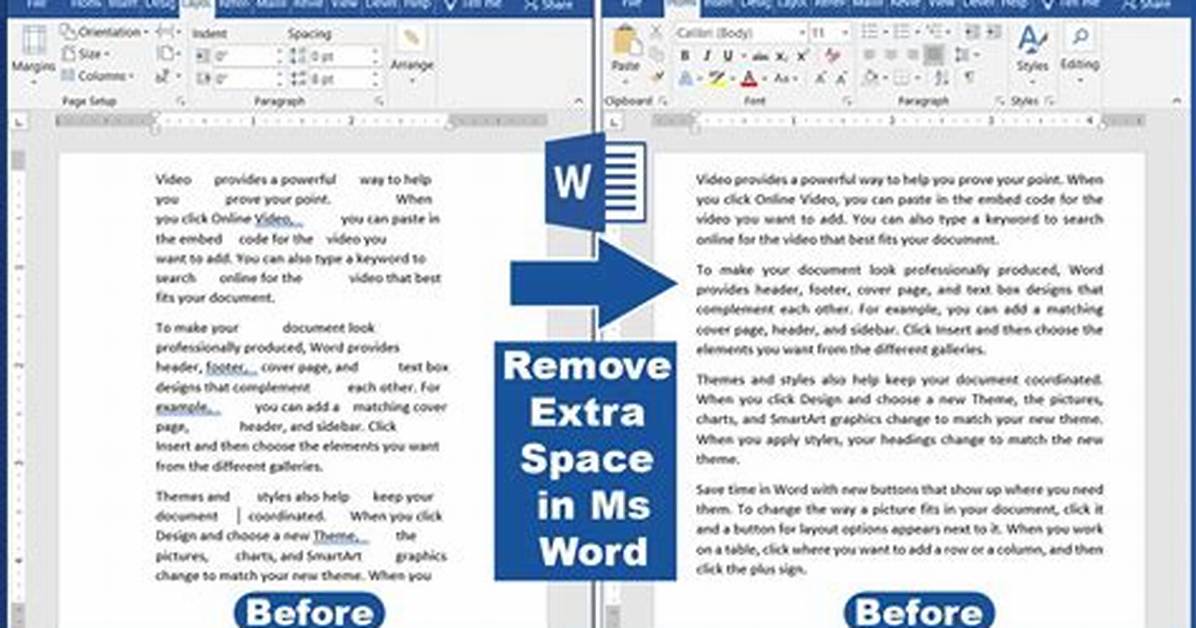The image size is (1196, 628).
Task: Click the Multilevel List icon
Action: click(x=936, y=32)
